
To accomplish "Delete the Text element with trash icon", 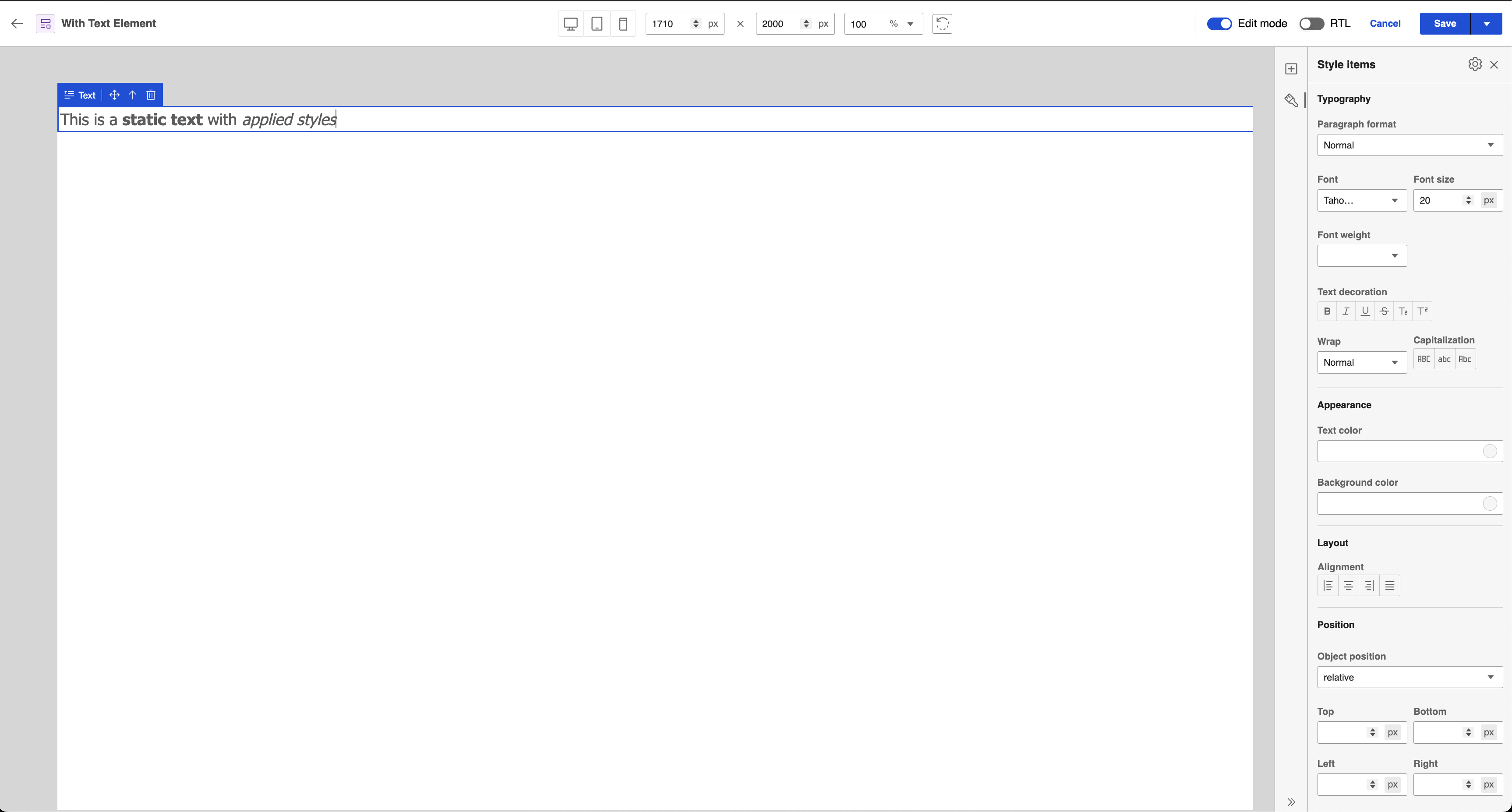I will pos(151,95).
